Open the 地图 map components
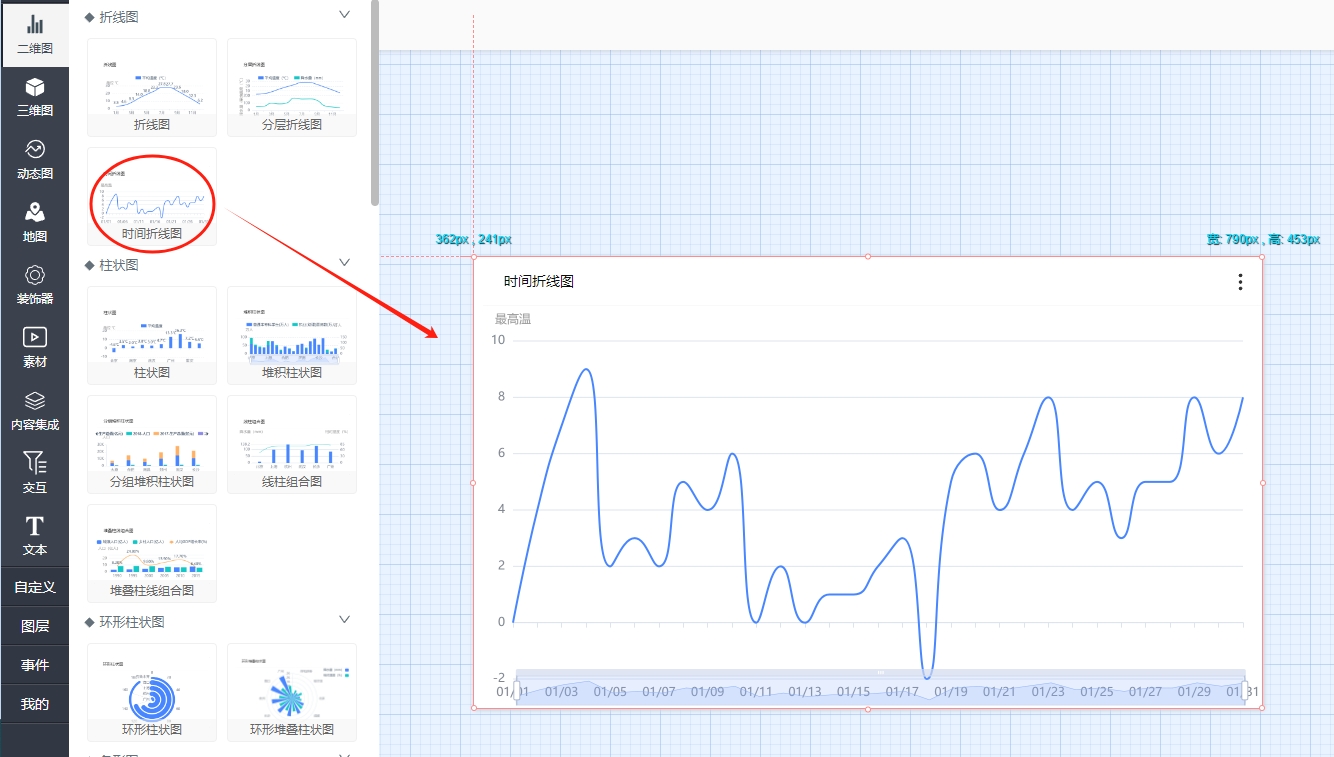1334x757 pixels. pos(35,222)
